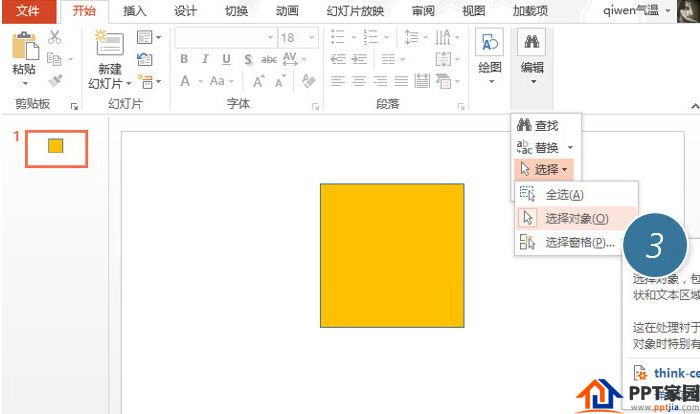This screenshot has width=700, height=414.
Task: Switch to the 设计 (Design) tab
Action: 185,11
